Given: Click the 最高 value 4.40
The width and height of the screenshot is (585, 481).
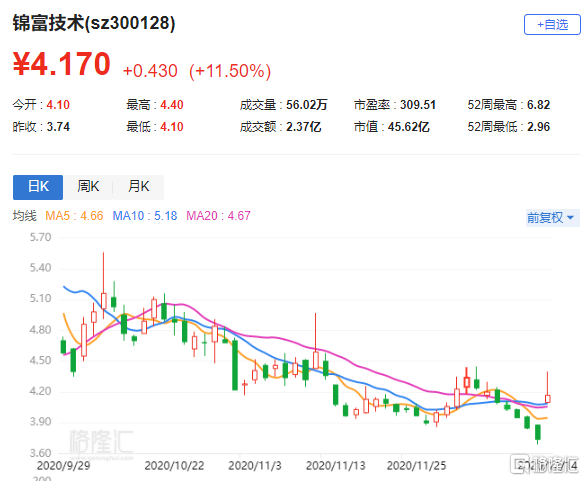Looking at the screenshot, I should point(172,105).
